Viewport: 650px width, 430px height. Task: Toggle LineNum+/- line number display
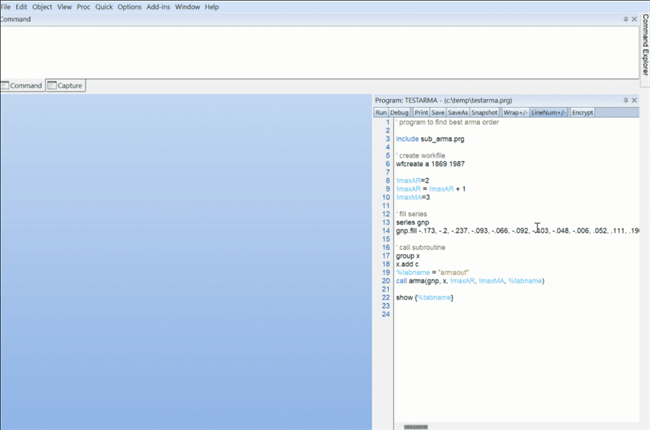pyautogui.click(x=548, y=113)
